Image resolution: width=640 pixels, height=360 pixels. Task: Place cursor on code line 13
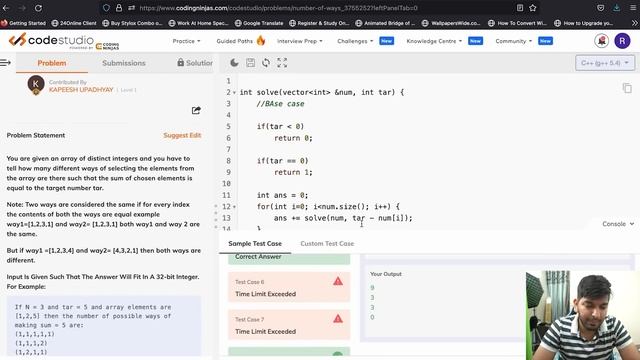pos(343,218)
